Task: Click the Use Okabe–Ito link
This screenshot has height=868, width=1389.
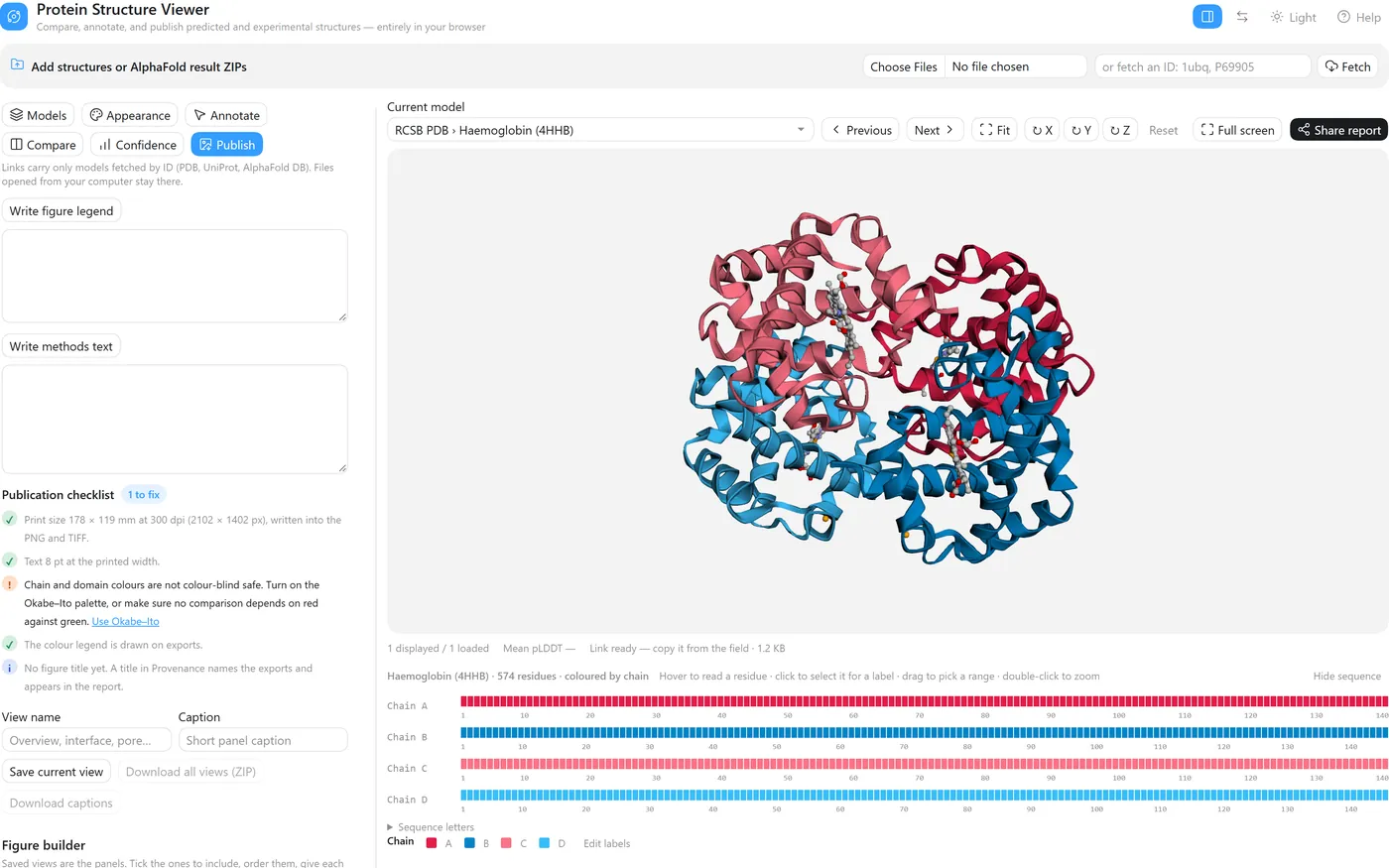Action: point(125,621)
